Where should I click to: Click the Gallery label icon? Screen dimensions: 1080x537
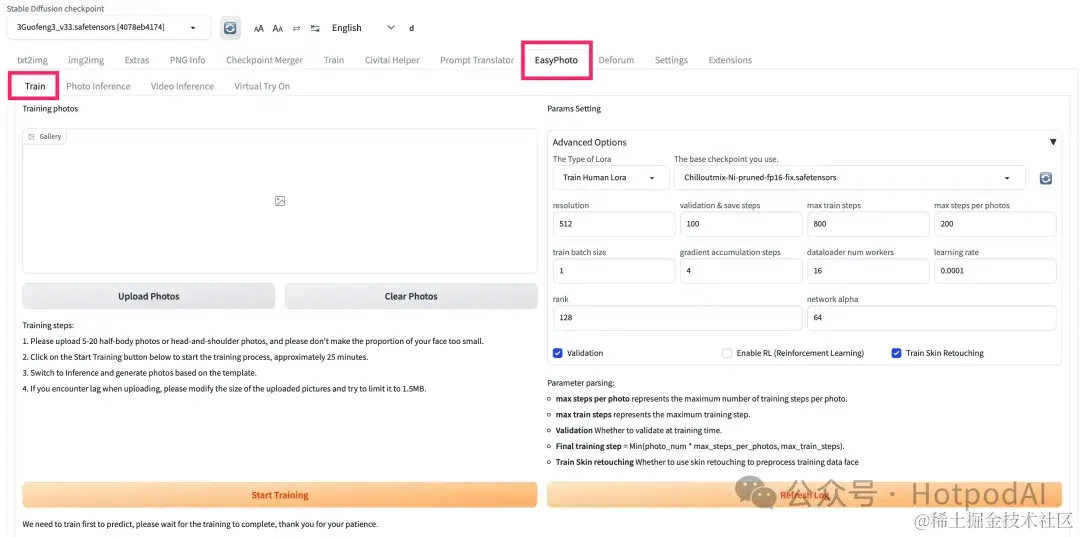pos(31,136)
